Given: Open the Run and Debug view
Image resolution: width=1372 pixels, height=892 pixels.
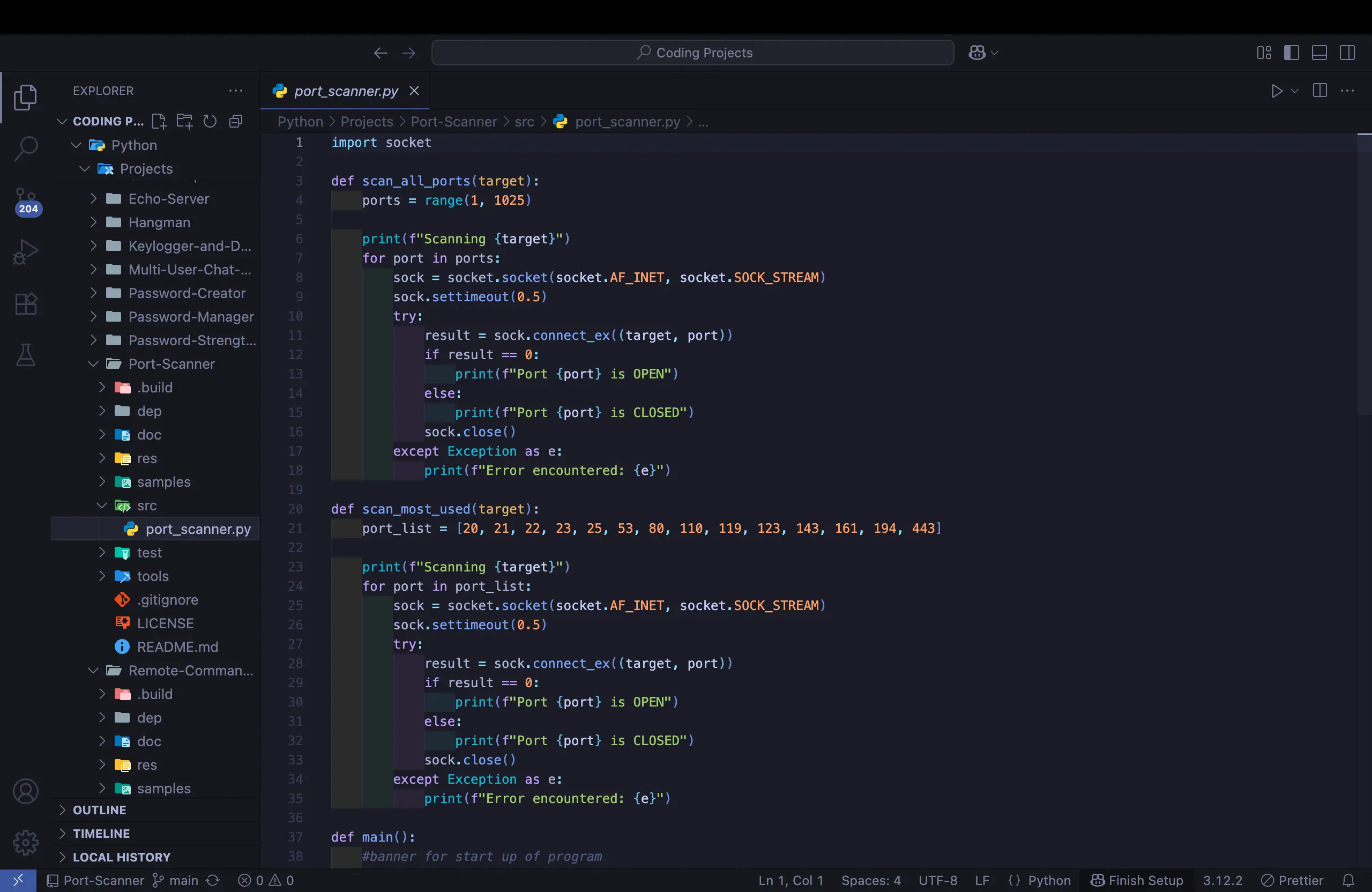Looking at the screenshot, I should (25, 251).
